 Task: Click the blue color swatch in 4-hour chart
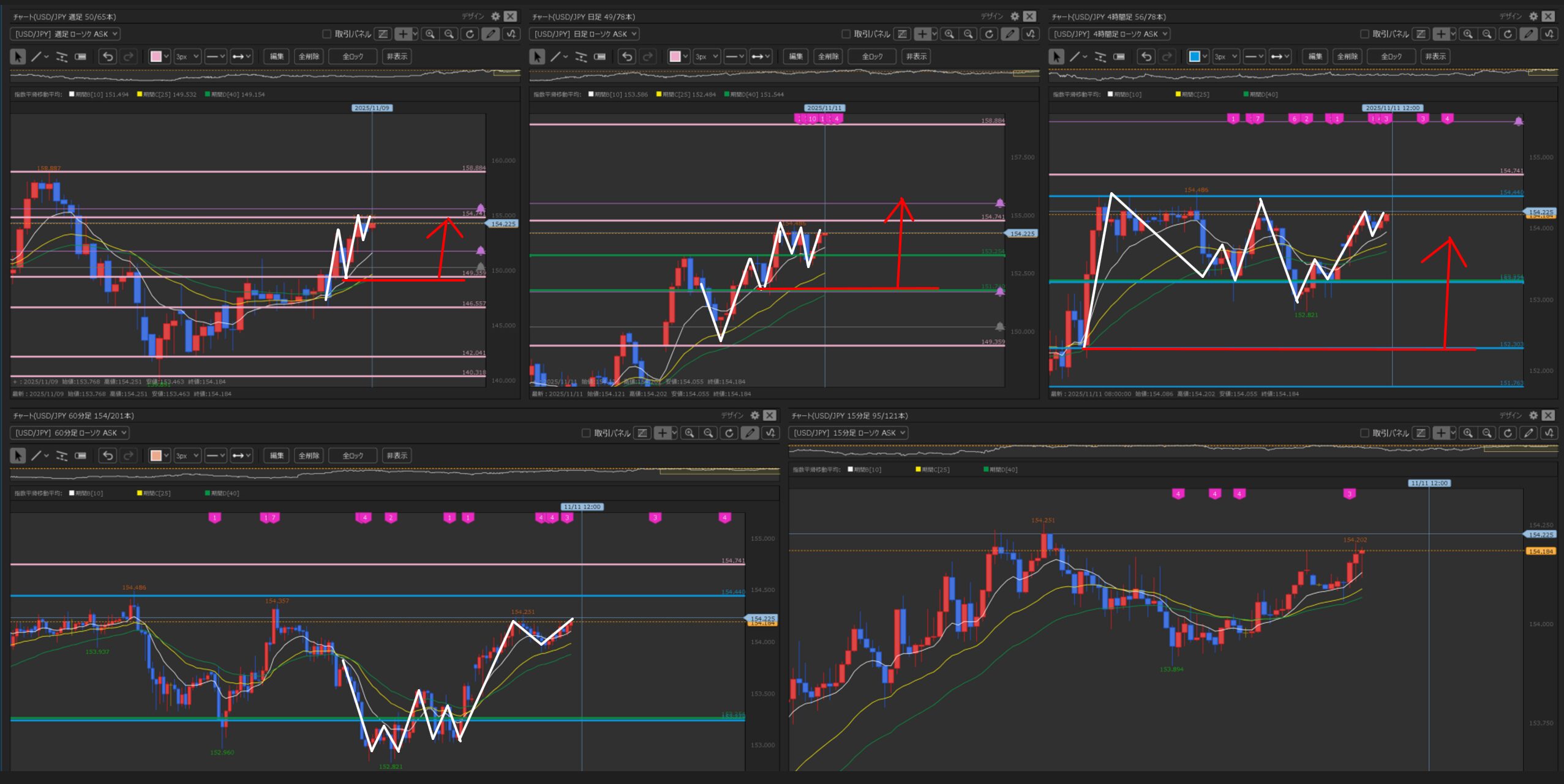coord(1194,57)
